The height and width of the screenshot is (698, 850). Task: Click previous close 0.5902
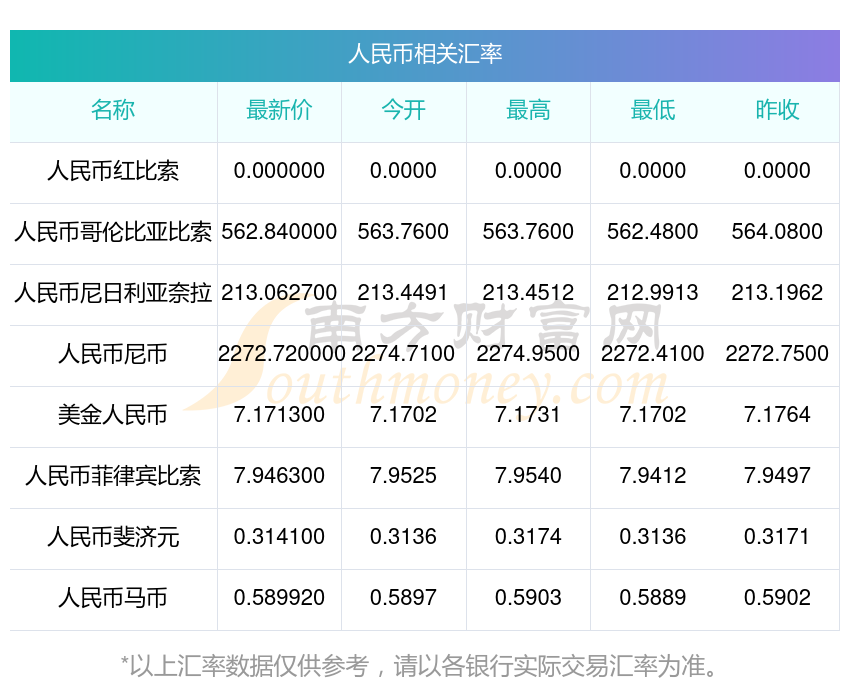click(x=777, y=598)
